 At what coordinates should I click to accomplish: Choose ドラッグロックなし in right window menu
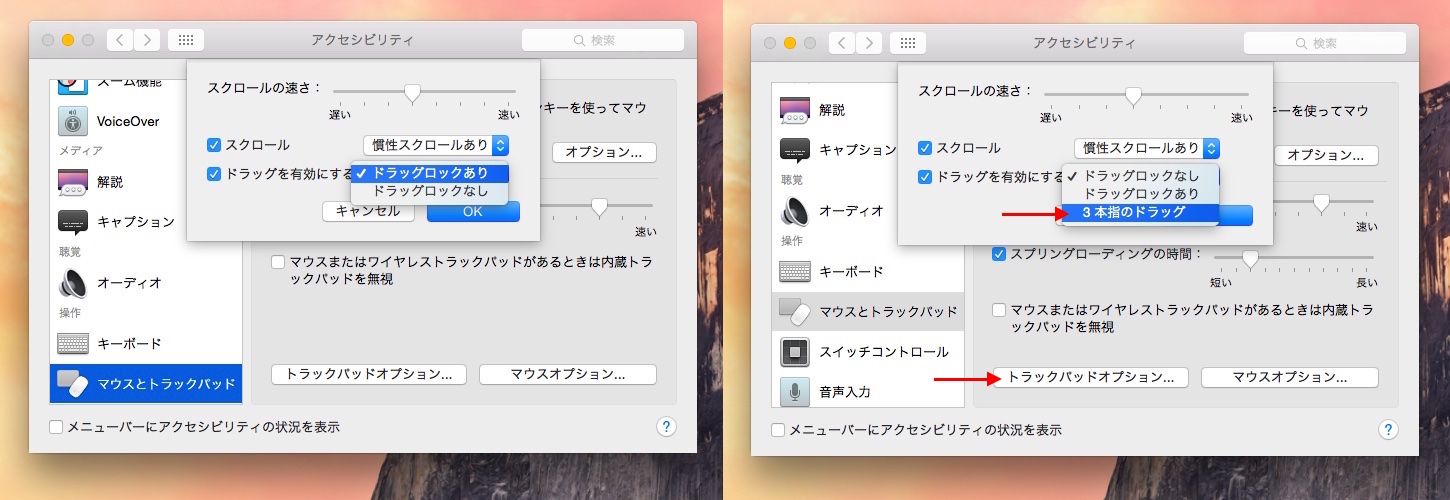coord(1141,176)
